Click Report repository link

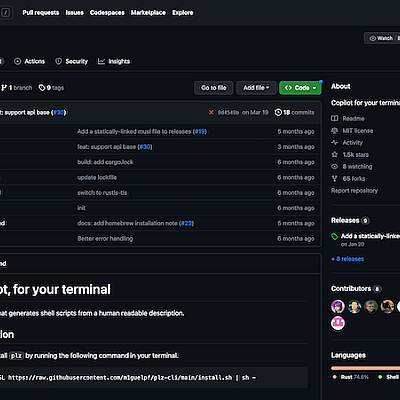click(354, 191)
